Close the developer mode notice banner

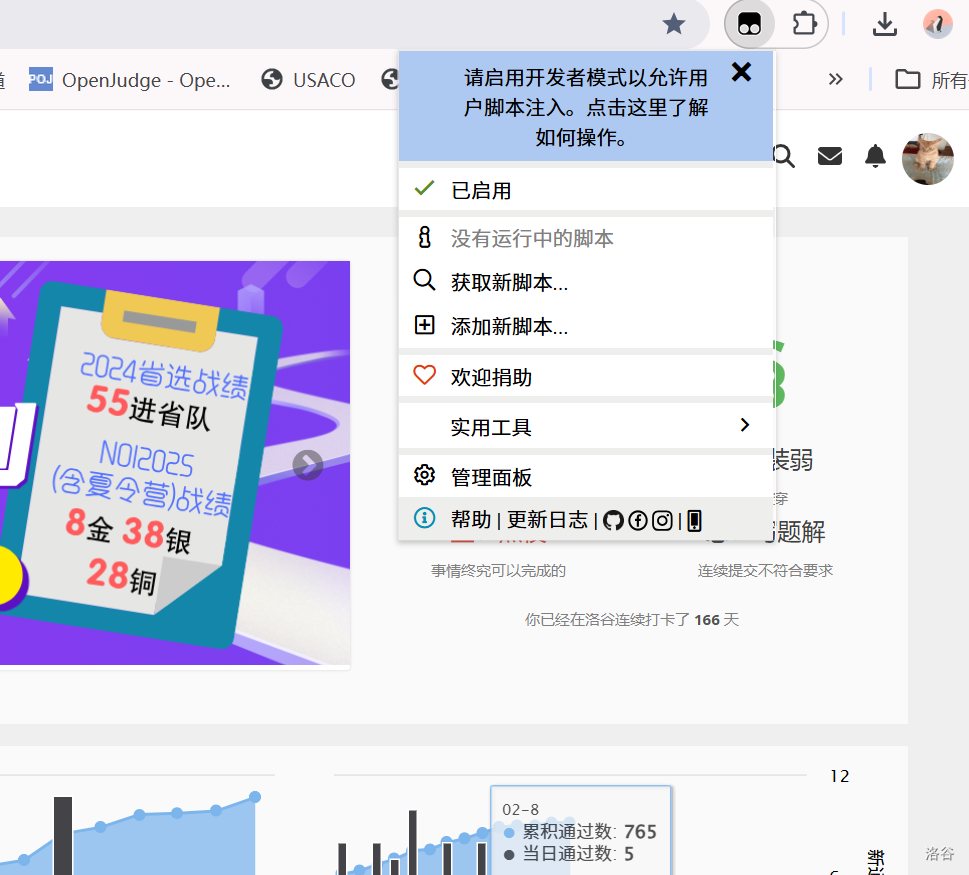[x=741, y=72]
